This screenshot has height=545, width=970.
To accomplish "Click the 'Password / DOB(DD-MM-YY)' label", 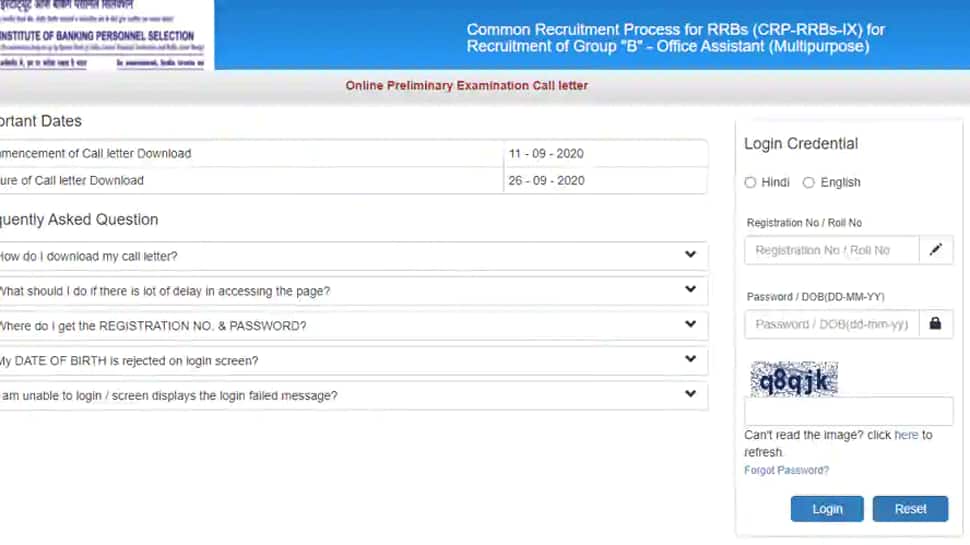I will [x=815, y=297].
